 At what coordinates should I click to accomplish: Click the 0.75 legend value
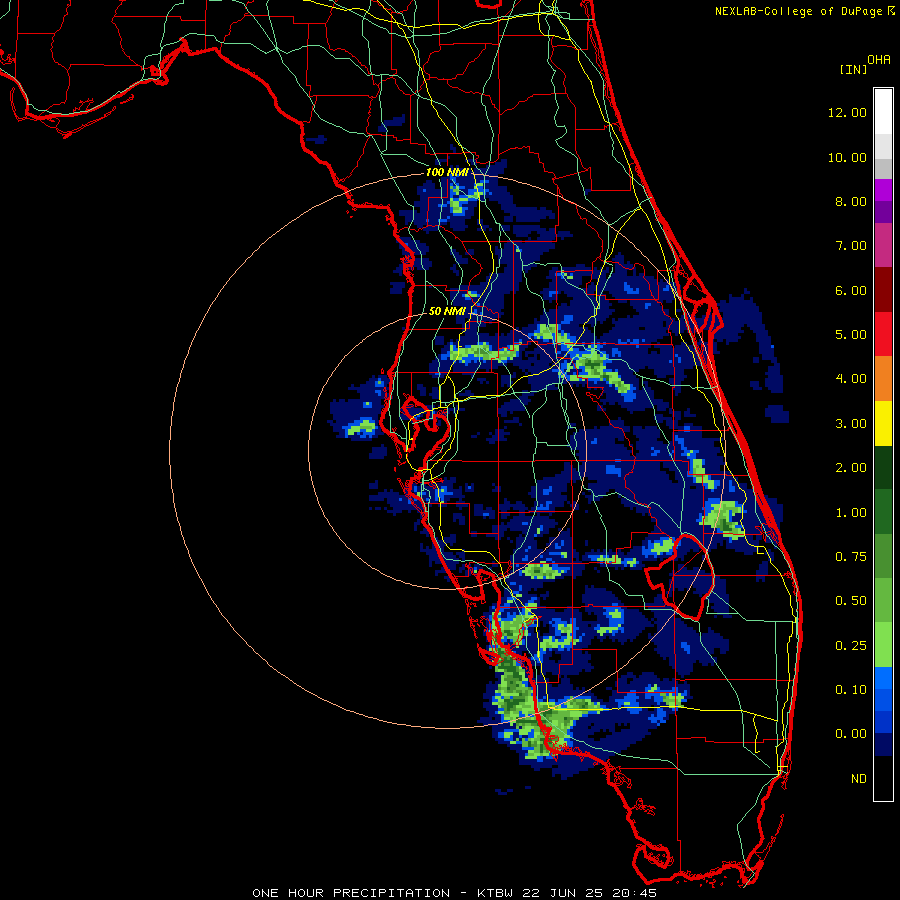(x=851, y=557)
